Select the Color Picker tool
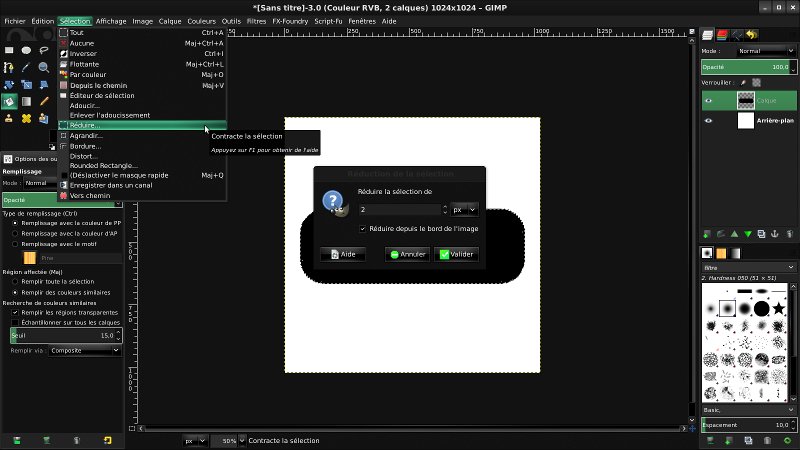This screenshot has height=450, width=800. [x=27, y=67]
